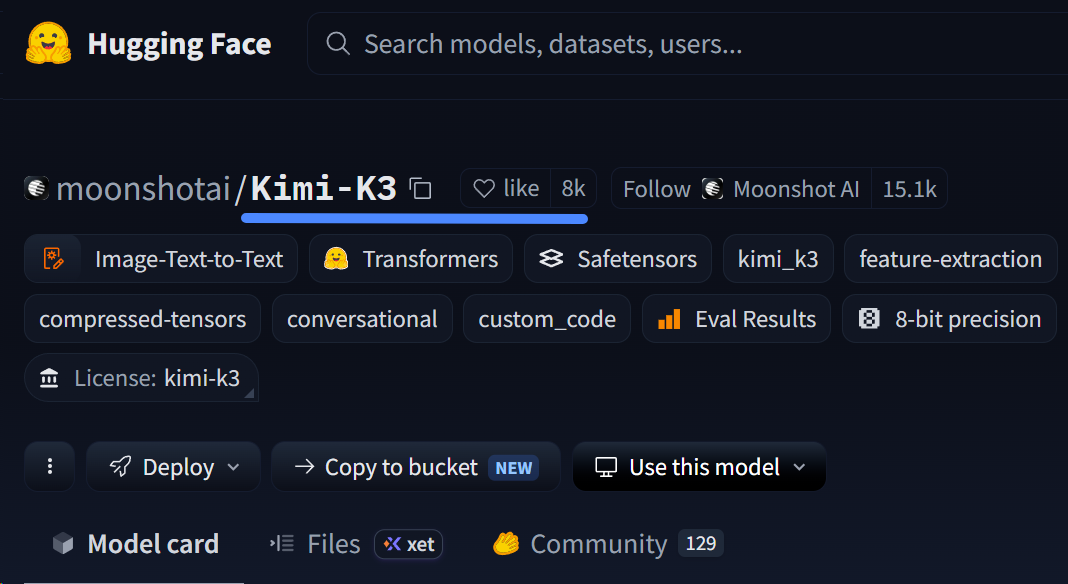
Task: Click the xet badge next to Files
Action: [409, 544]
